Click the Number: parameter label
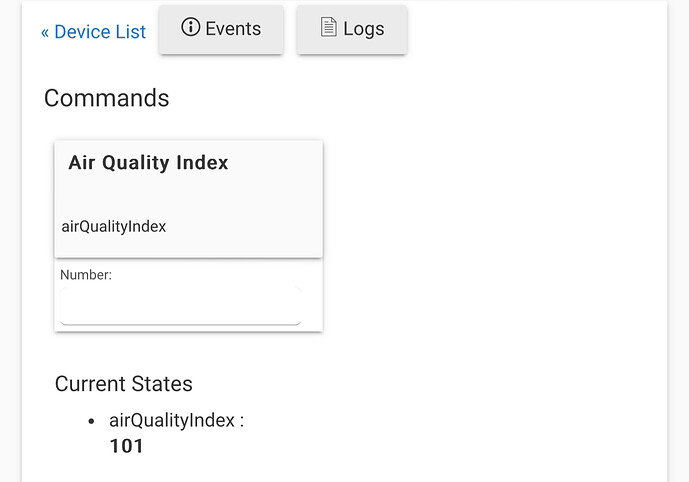Image resolution: width=689 pixels, height=482 pixels. click(86, 275)
